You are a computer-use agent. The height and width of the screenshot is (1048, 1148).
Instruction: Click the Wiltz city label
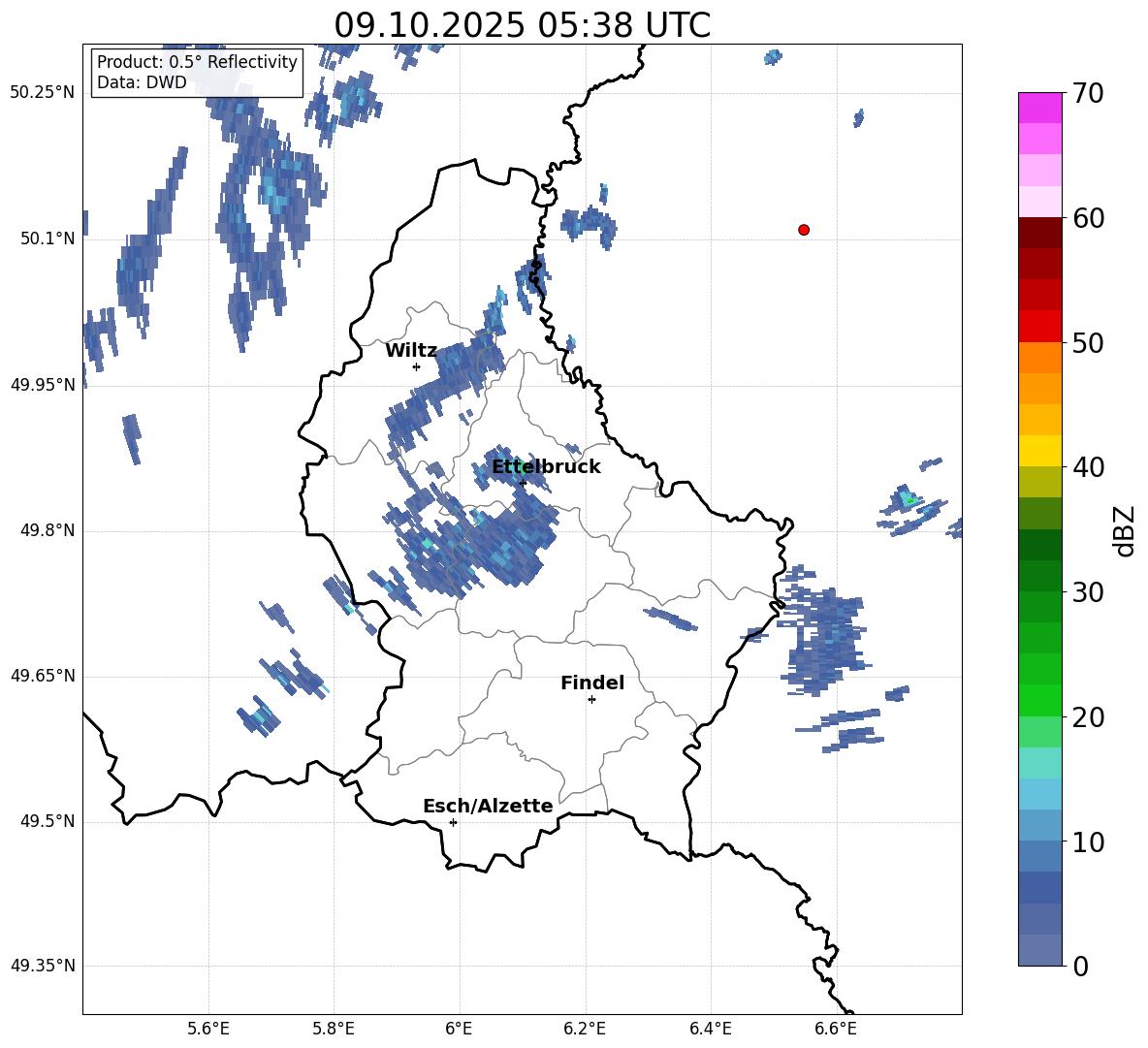pyautogui.click(x=411, y=351)
